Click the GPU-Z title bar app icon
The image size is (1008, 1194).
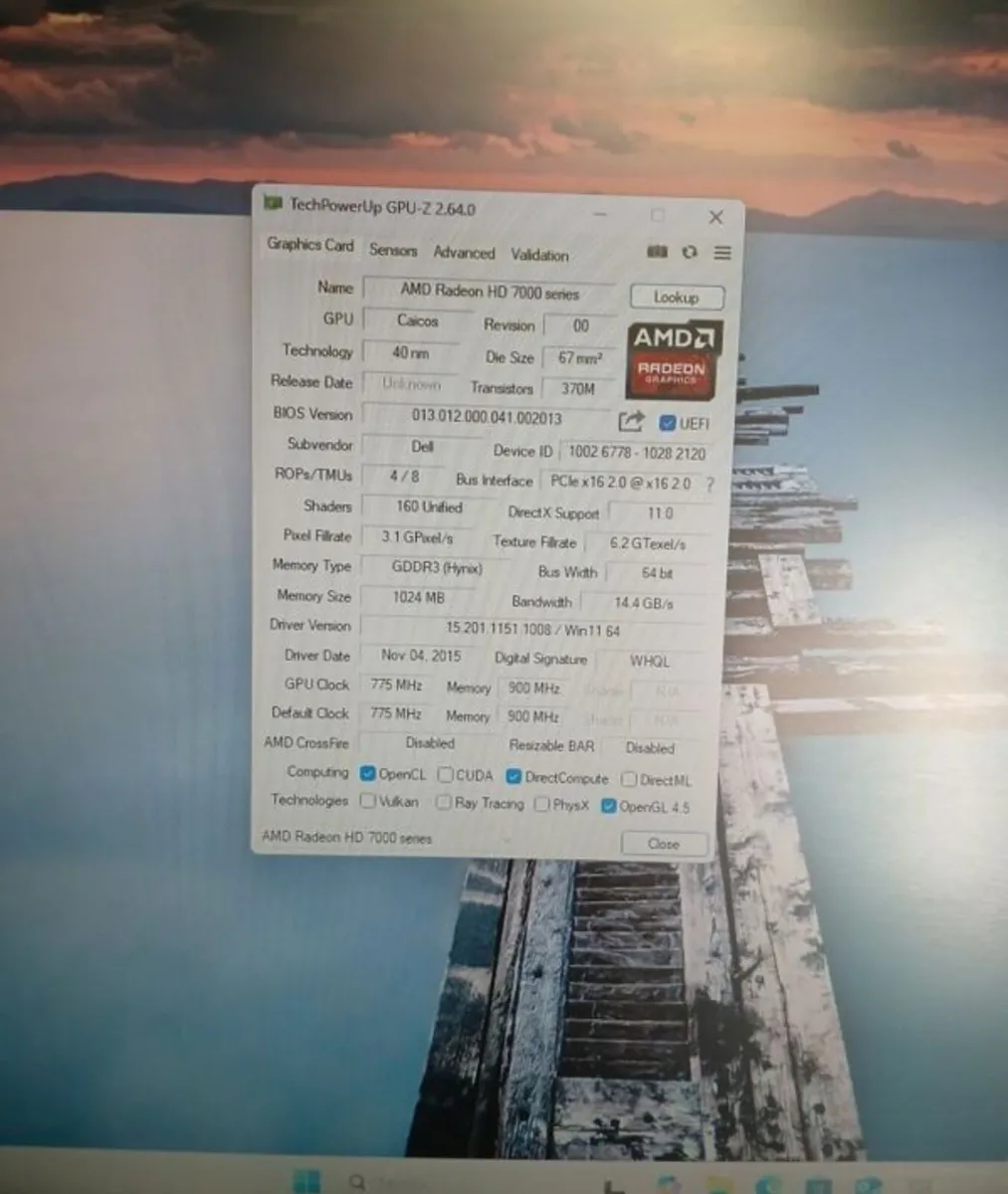[x=272, y=204]
